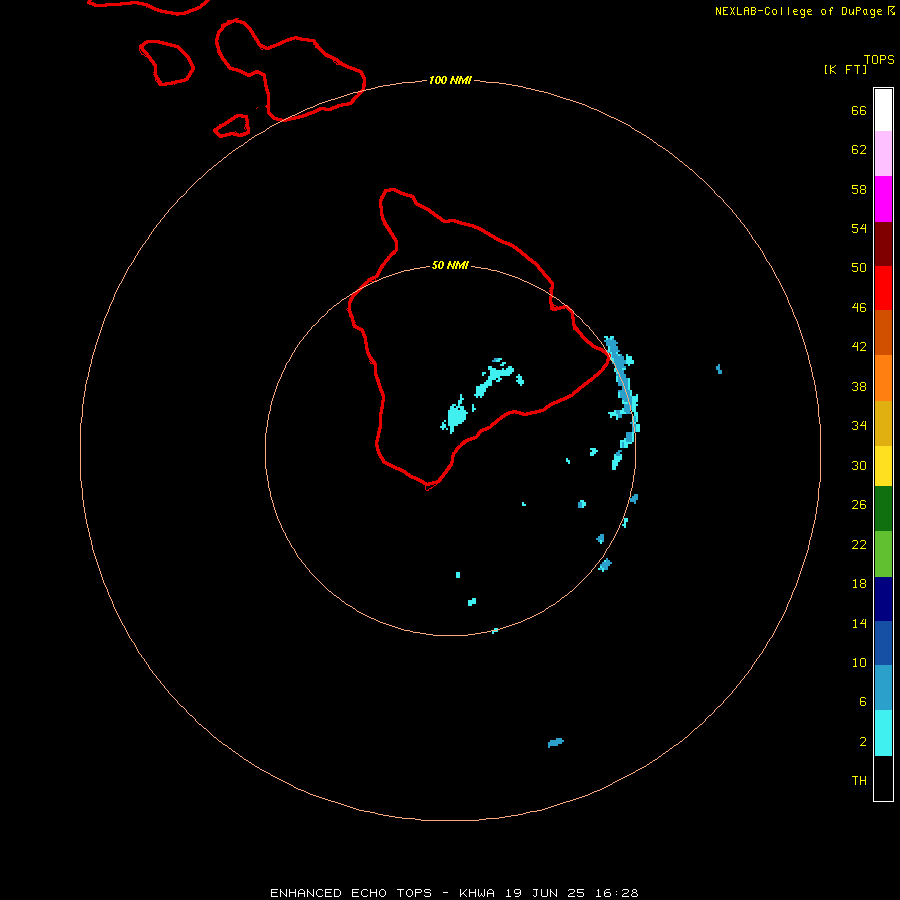900x900 pixels.
Task: Click the white swatch atop the tops legend
Action: coord(883,110)
